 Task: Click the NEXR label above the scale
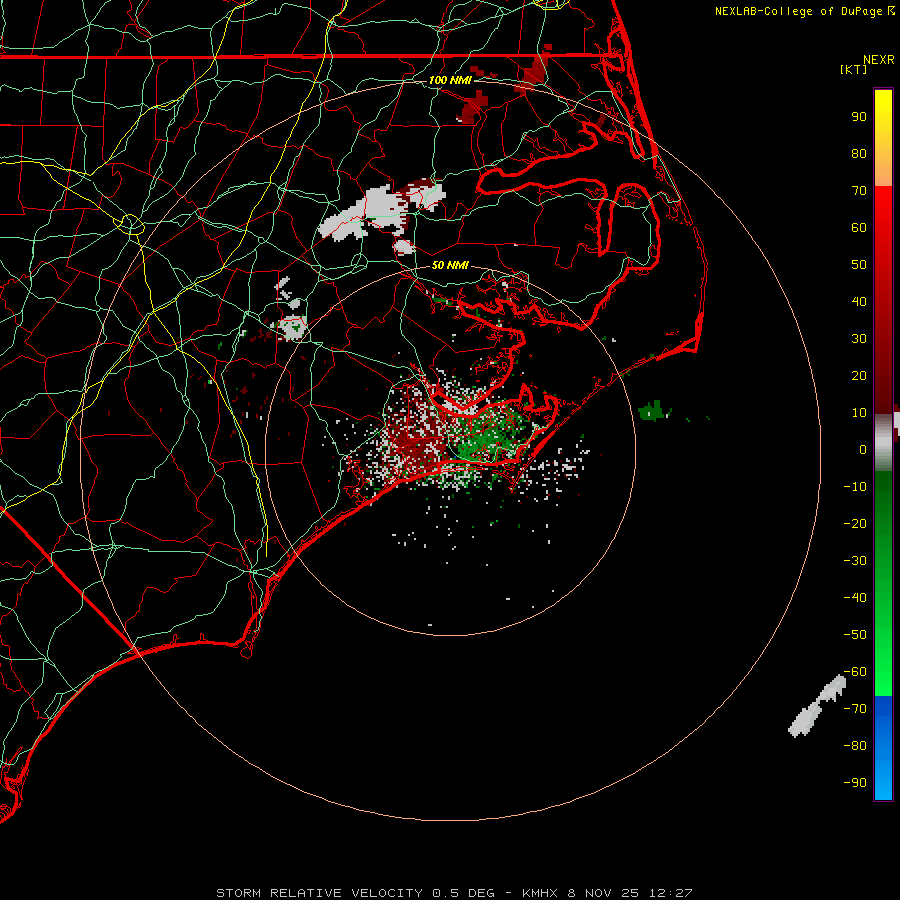click(x=879, y=60)
